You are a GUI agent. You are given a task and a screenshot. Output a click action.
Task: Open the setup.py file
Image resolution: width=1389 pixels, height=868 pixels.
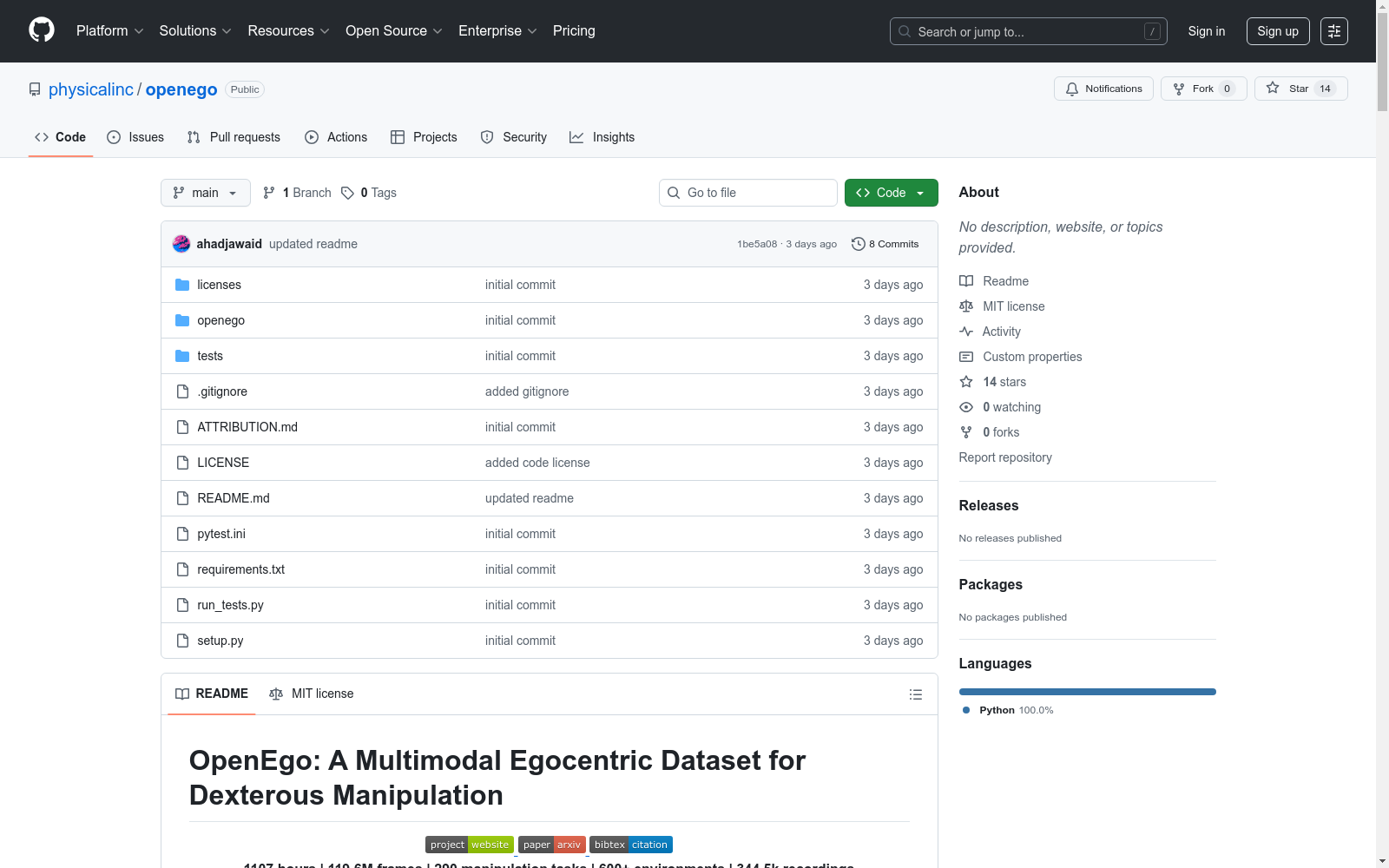(221, 641)
